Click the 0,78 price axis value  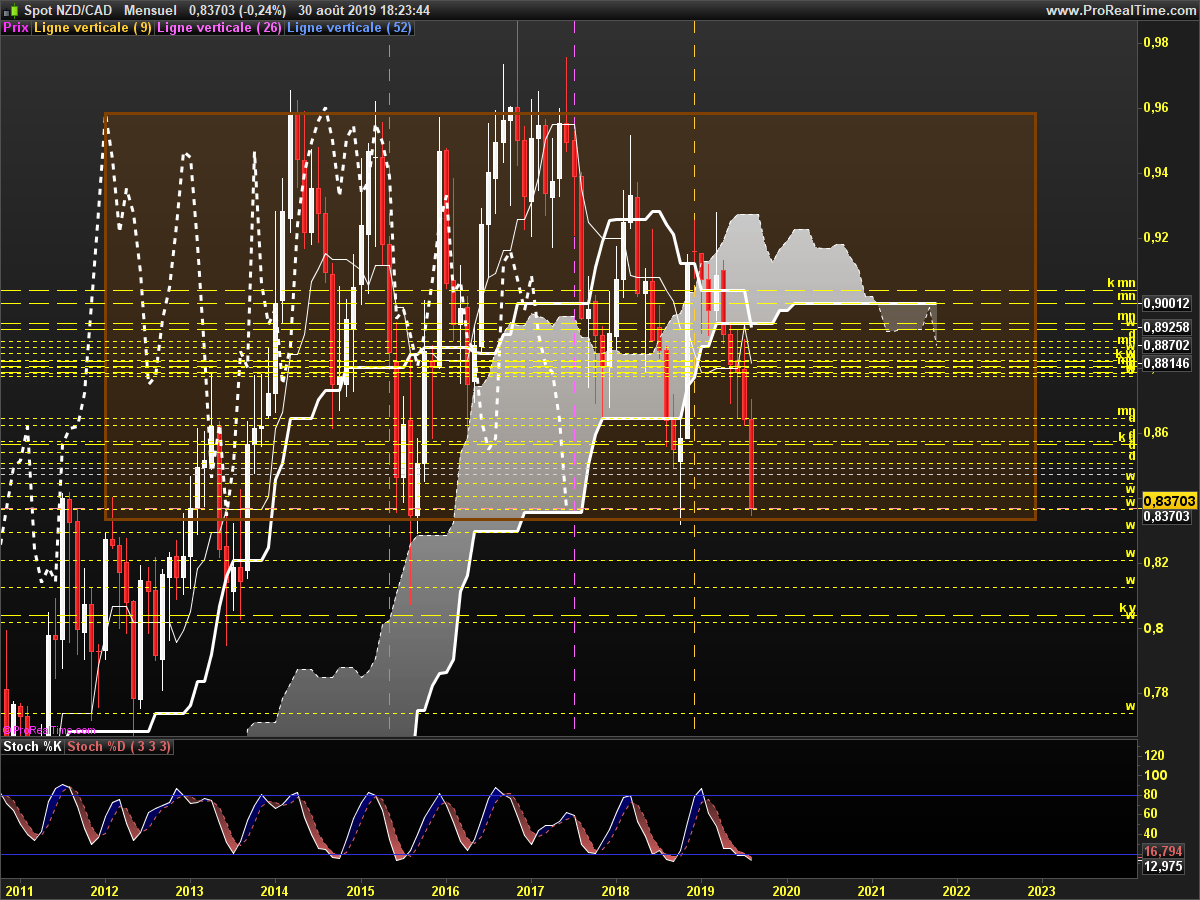[1155, 692]
